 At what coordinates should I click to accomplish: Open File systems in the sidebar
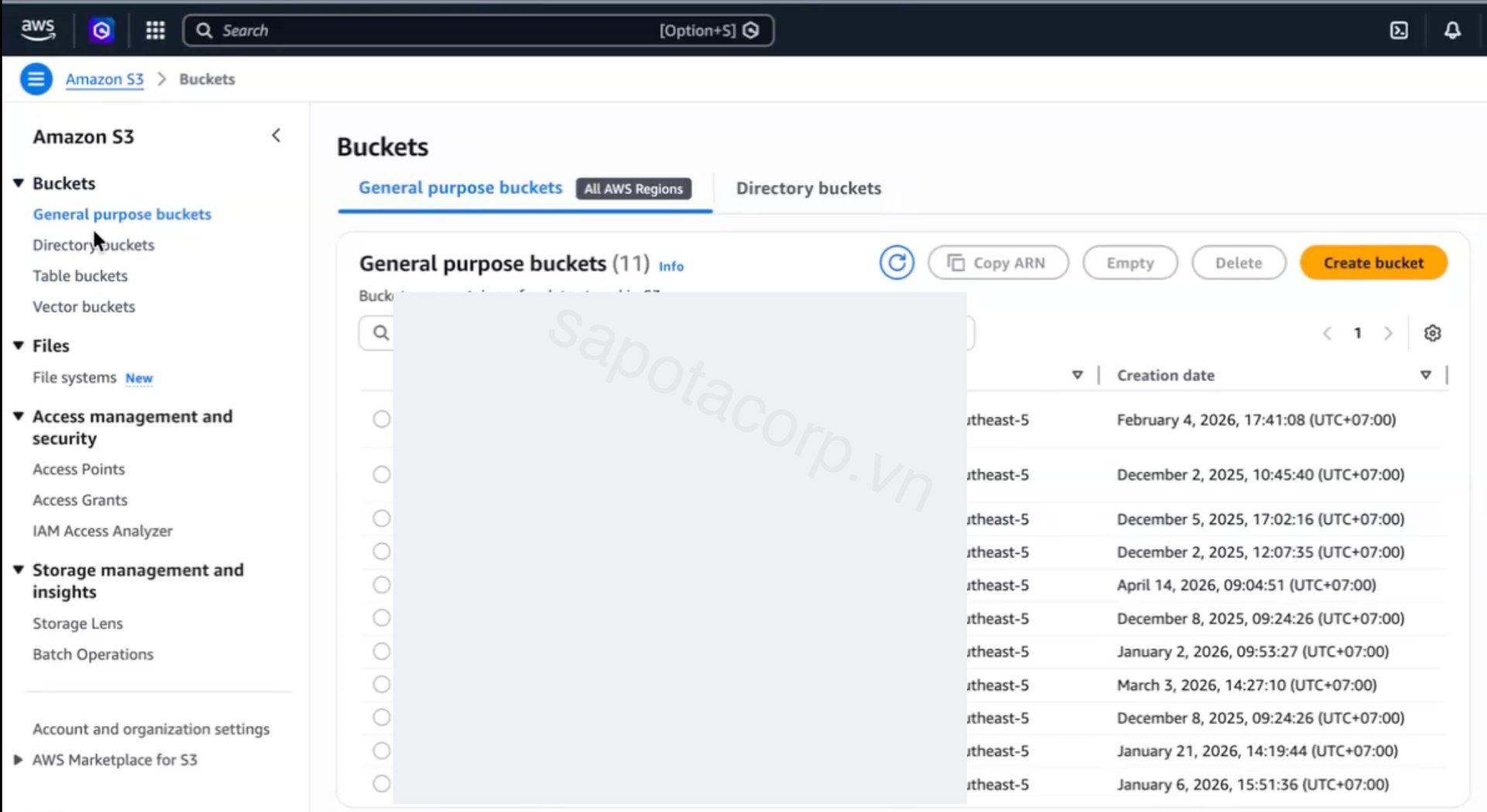click(74, 378)
